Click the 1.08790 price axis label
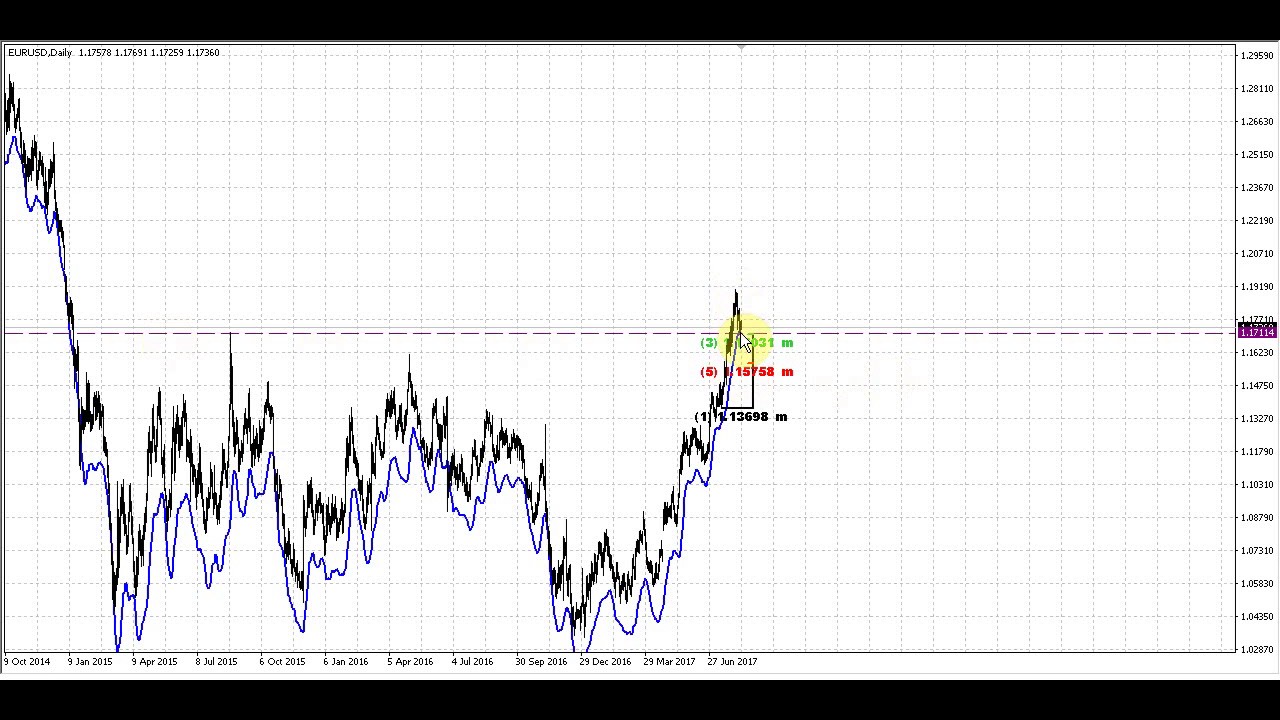Screen dimensions: 1280x720 coord(1257,518)
